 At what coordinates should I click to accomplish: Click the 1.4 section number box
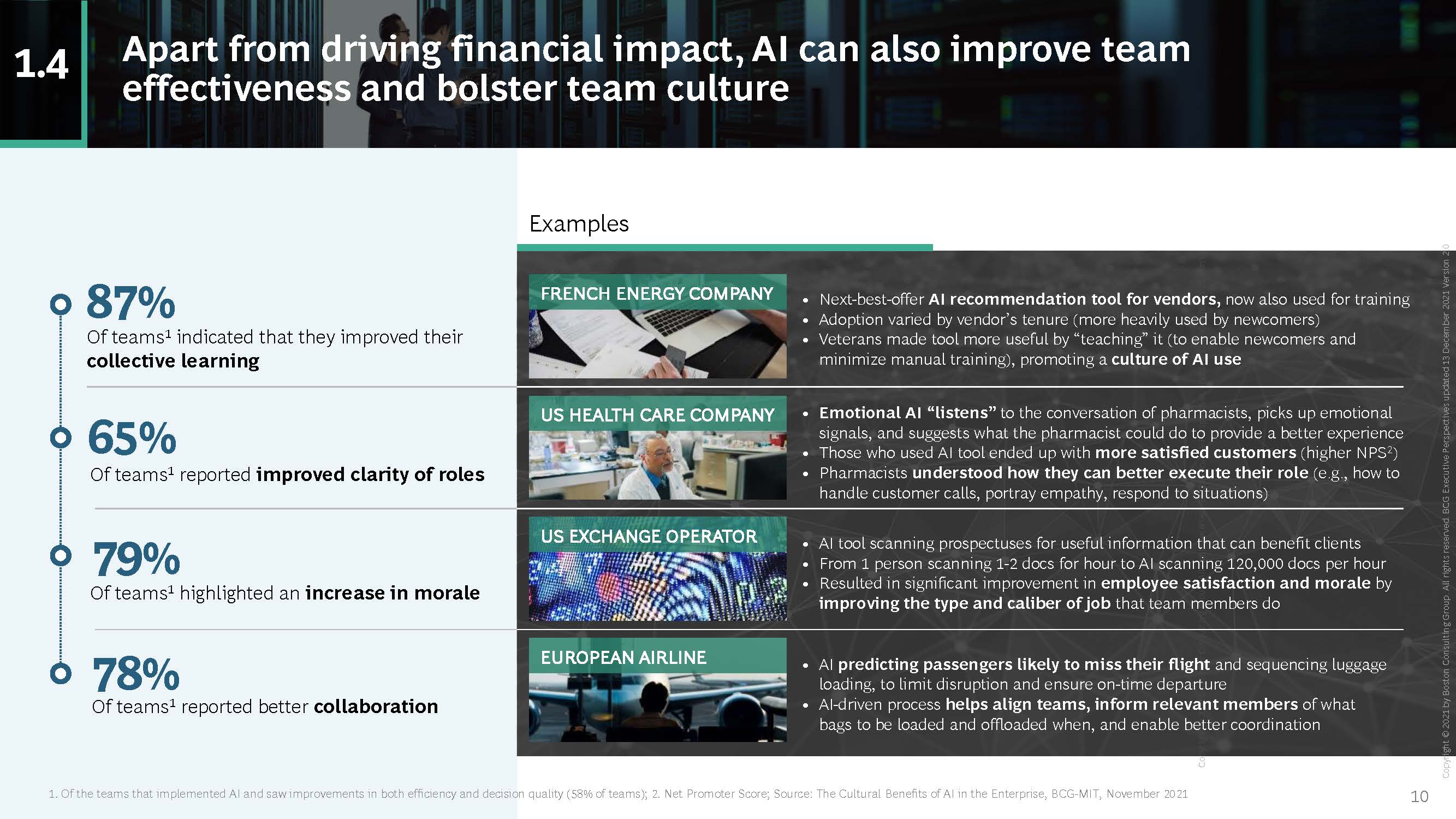coord(41,65)
